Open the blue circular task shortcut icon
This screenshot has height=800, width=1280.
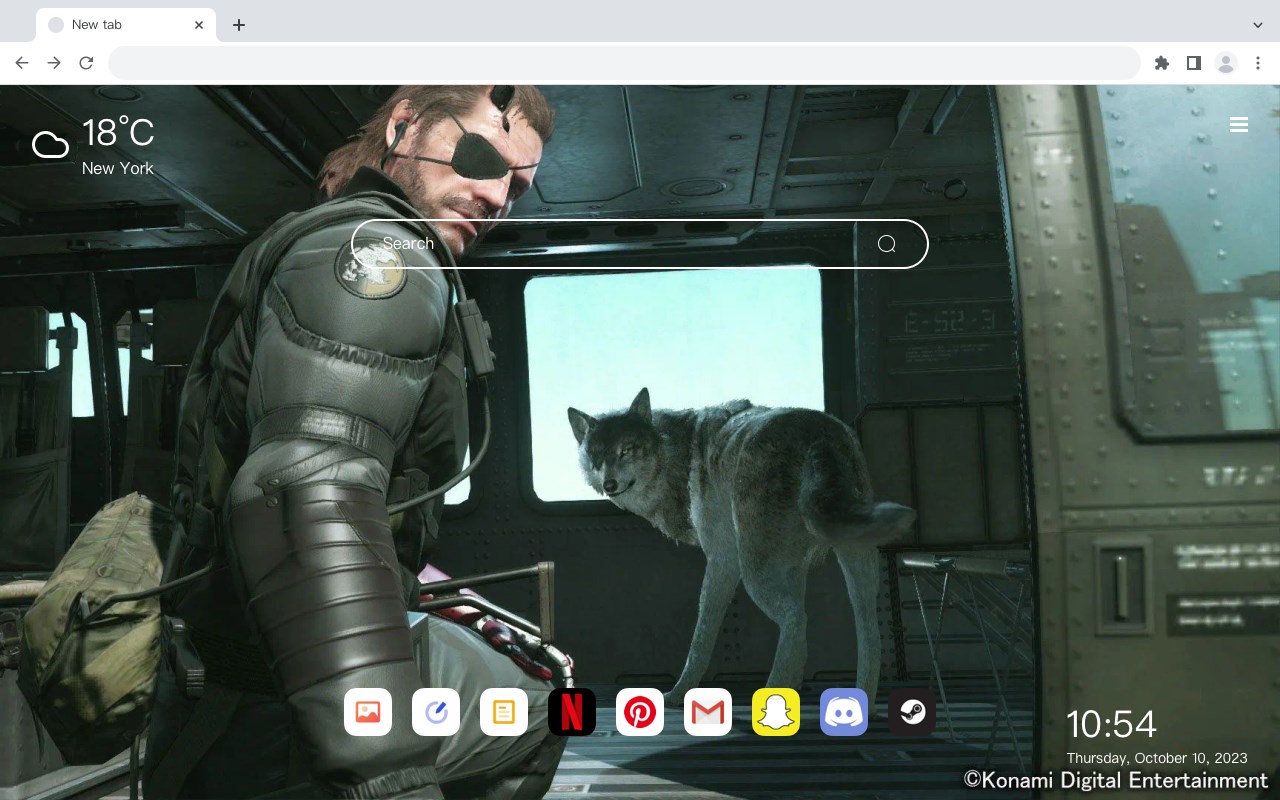pyautogui.click(x=436, y=712)
